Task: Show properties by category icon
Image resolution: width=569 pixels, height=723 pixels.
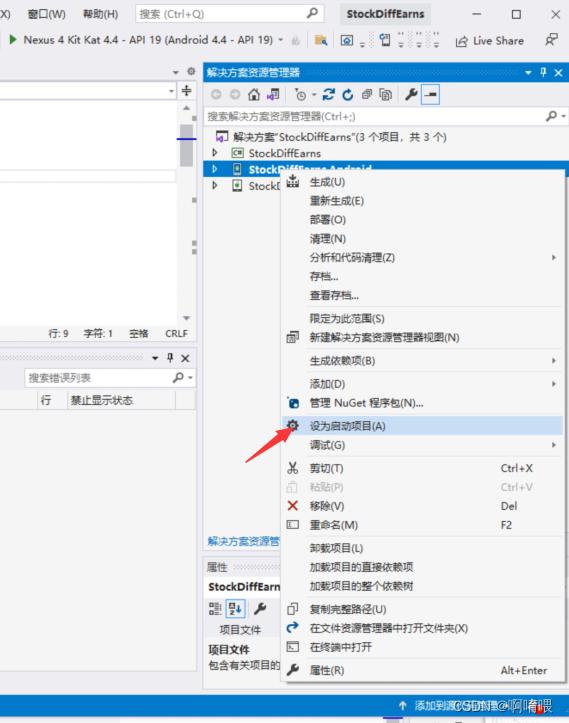Action: [215, 609]
